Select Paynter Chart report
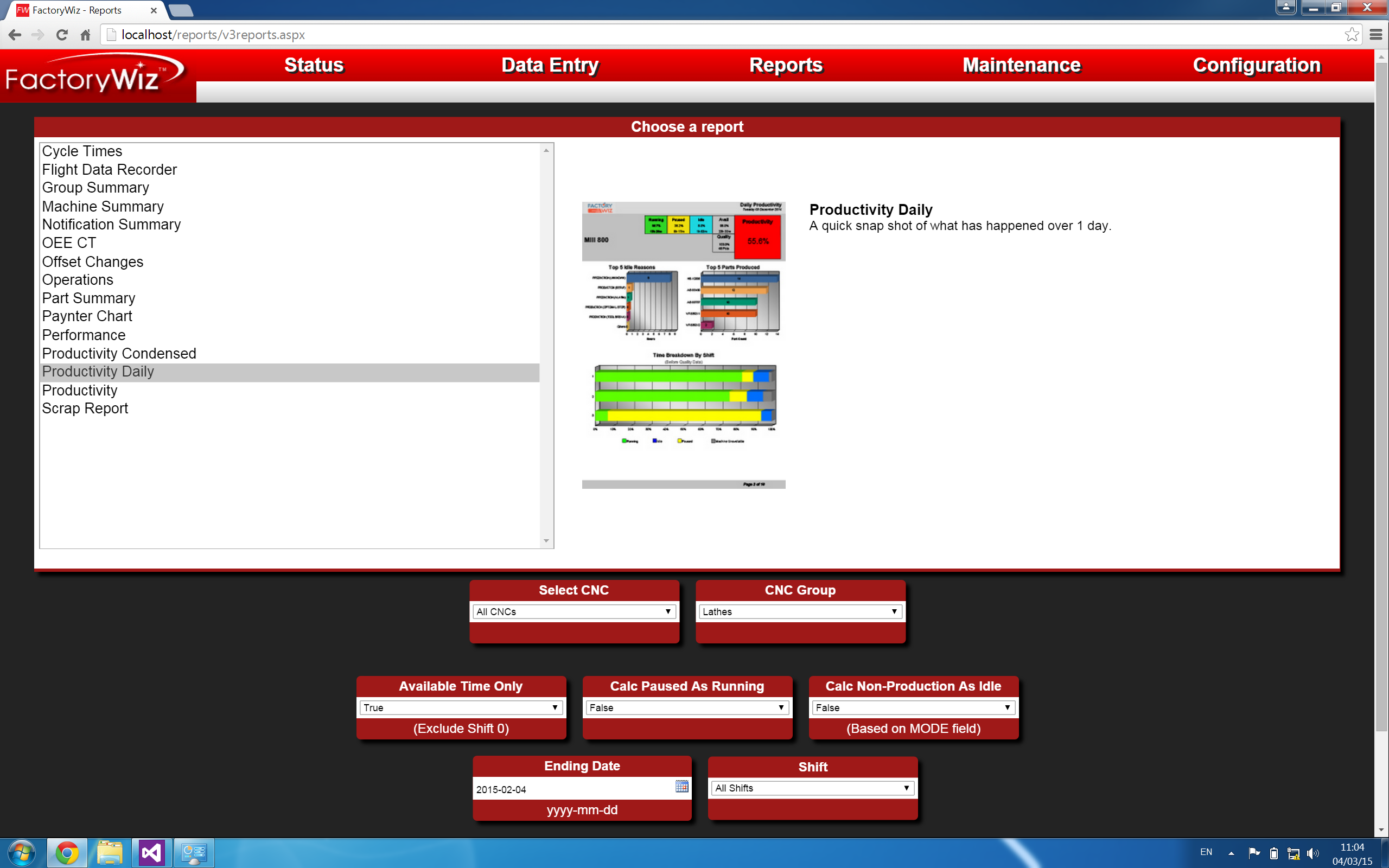Image resolution: width=1389 pixels, height=868 pixels. 289,316
